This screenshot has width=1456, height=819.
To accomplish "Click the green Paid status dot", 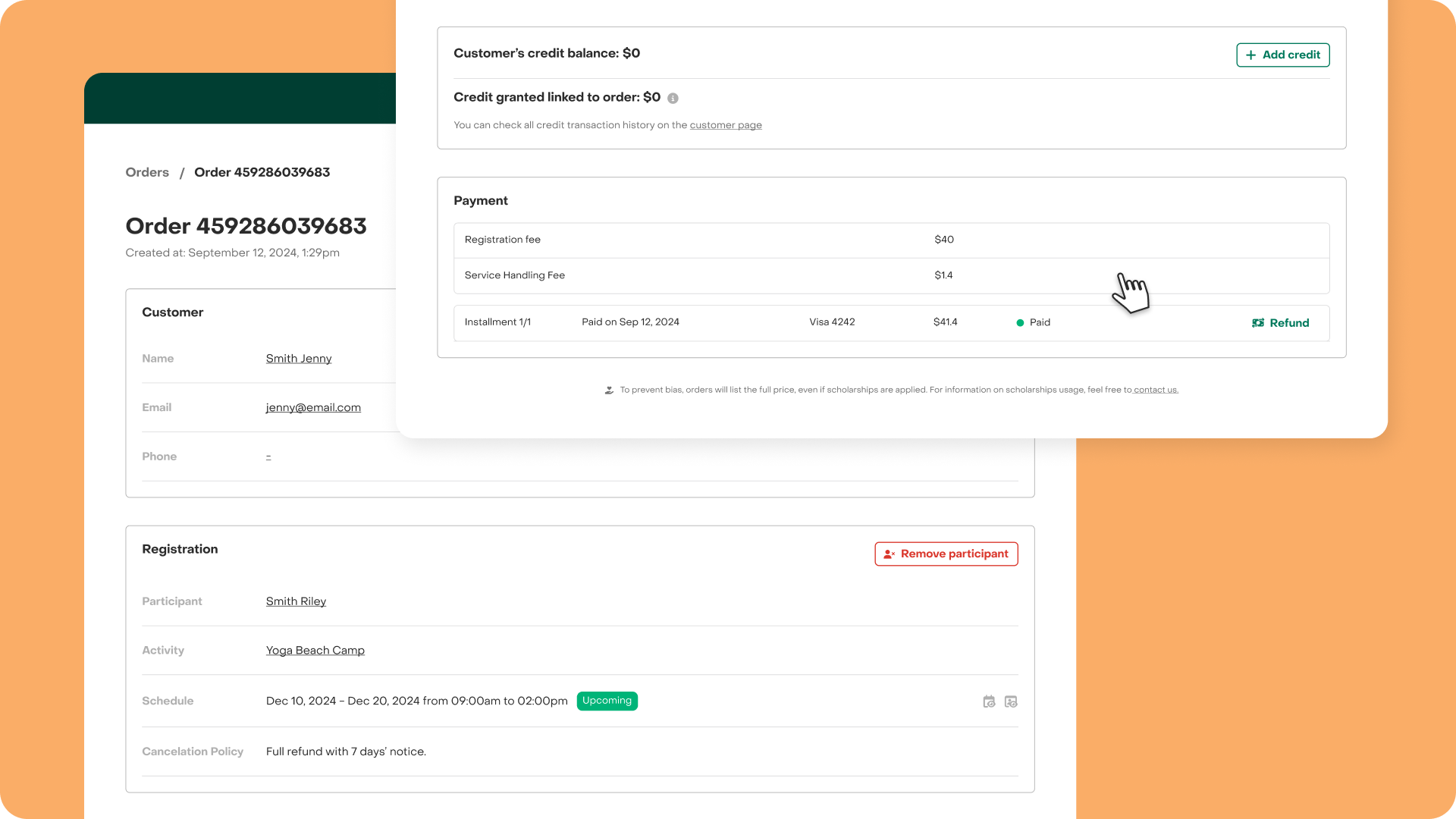I will (1020, 323).
